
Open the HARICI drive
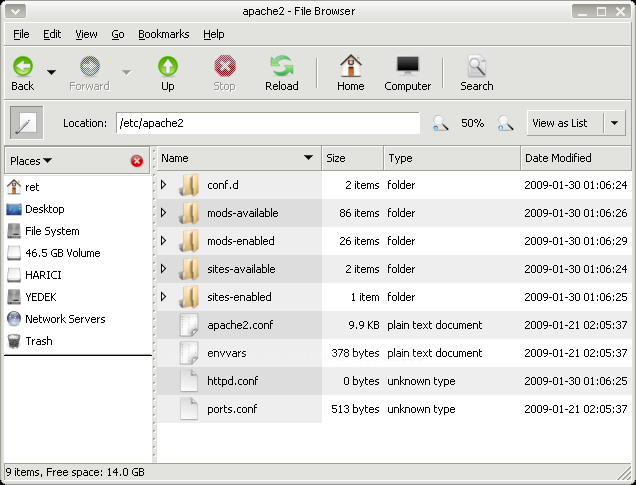(43, 275)
